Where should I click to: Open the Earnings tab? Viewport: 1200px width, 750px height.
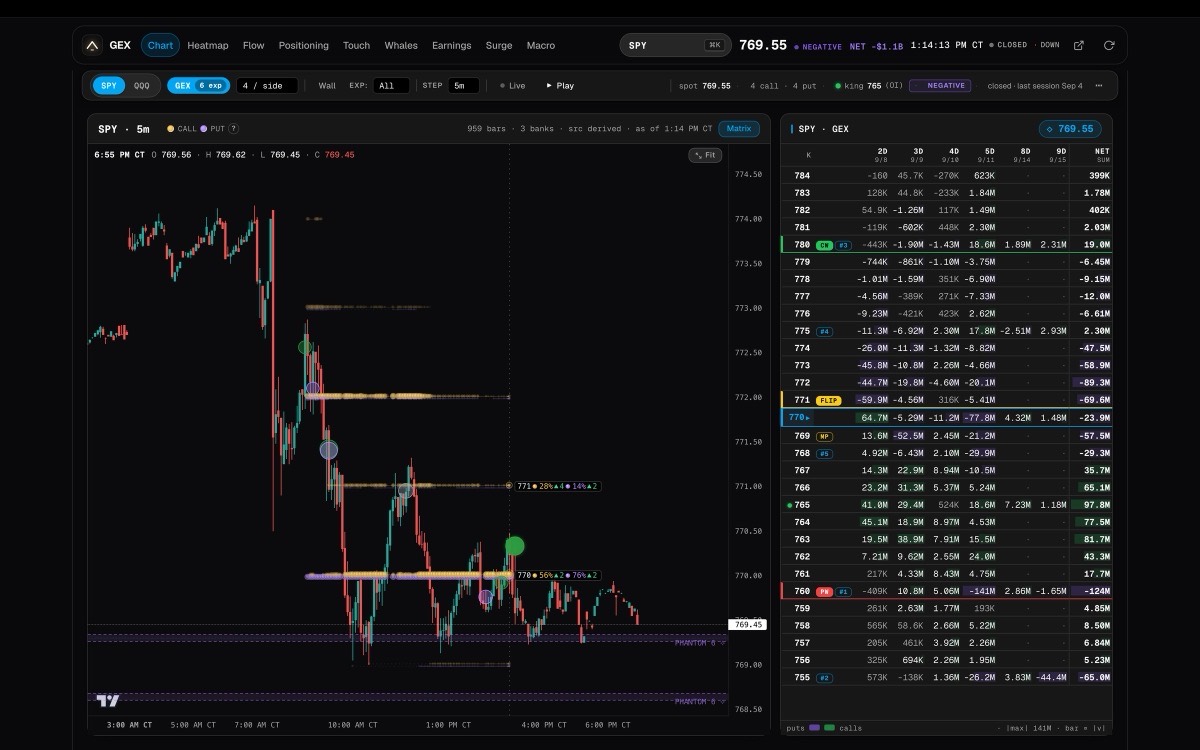tap(452, 45)
